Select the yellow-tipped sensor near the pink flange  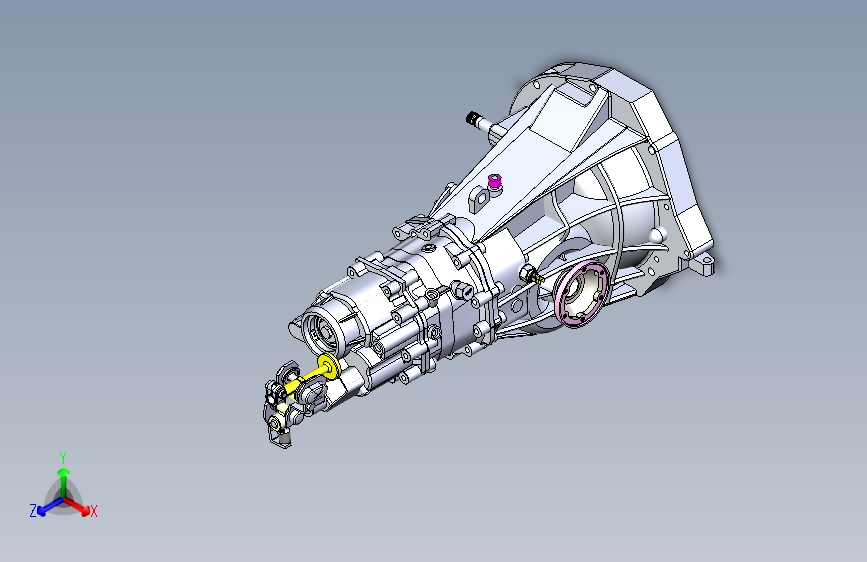point(532,275)
